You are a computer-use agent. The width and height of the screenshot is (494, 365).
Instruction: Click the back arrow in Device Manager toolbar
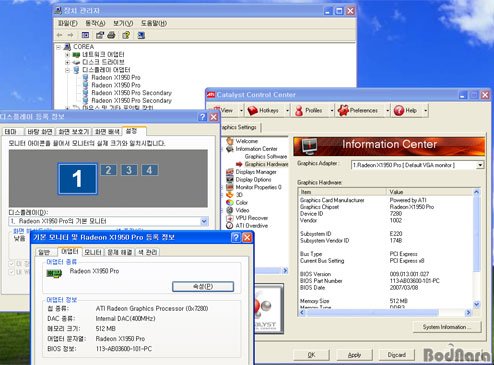coord(60,35)
